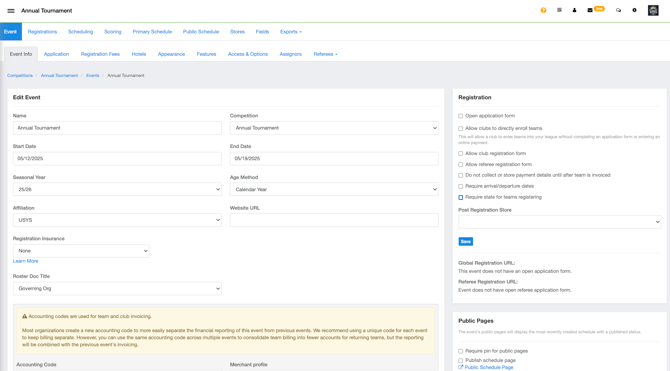Click the Learn More link
Viewport: 670px width, 371px height.
(26, 261)
